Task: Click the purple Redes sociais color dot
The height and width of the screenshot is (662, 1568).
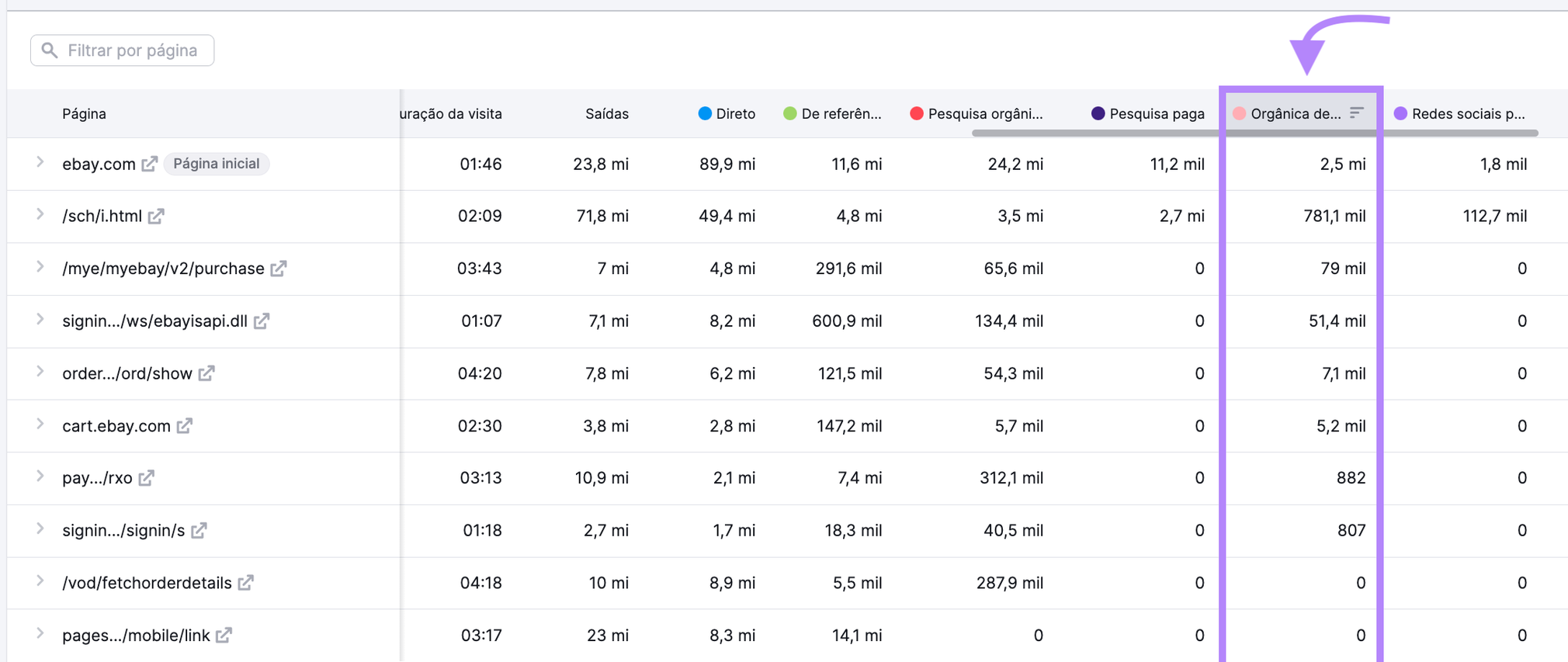Action: [x=1400, y=113]
